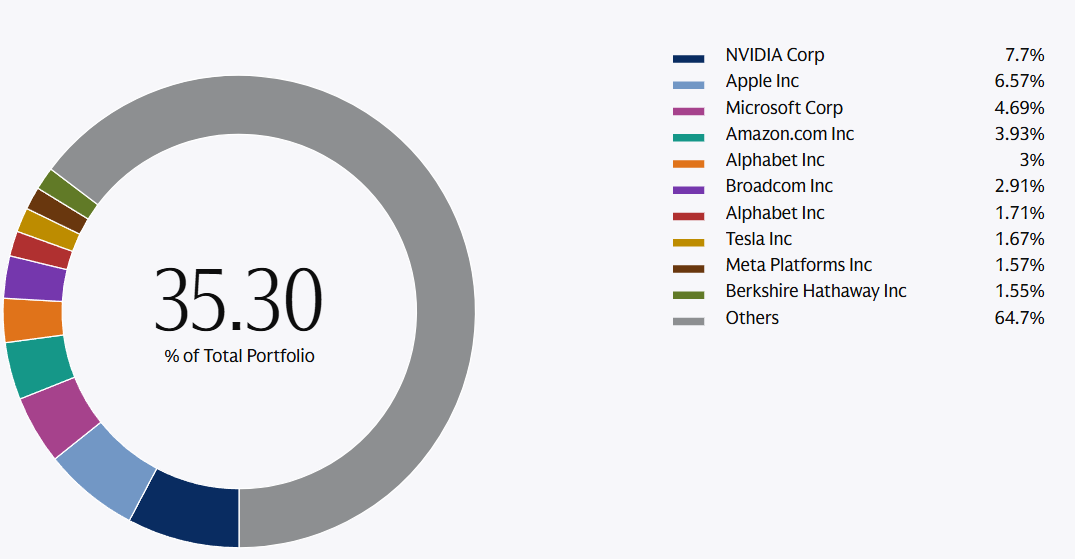
Task: Select the magenta Microsoft donut slice
Action: pyautogui.click(x=59, y=417)
